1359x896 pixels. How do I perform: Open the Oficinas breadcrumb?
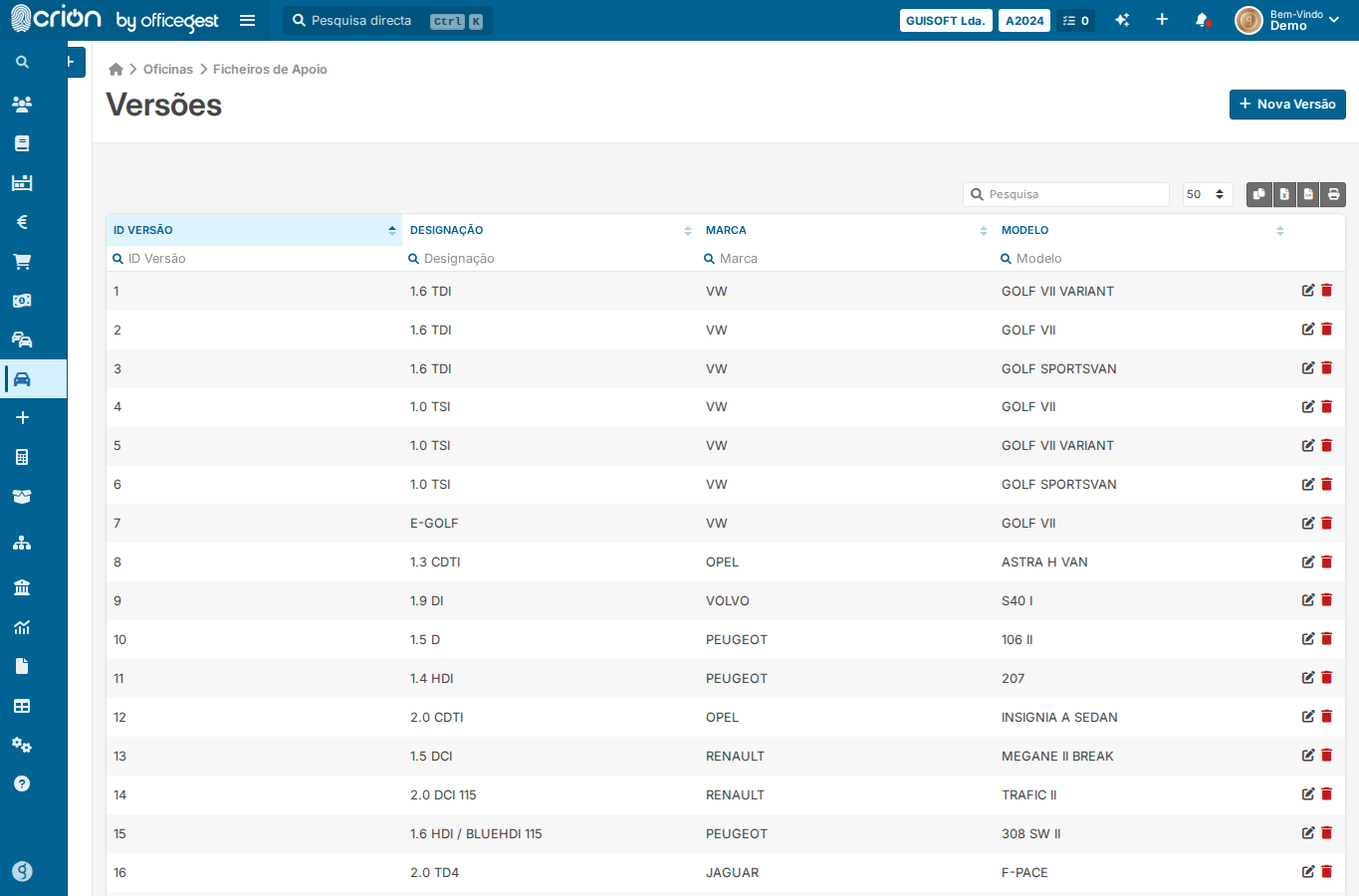tap(168, 69)
